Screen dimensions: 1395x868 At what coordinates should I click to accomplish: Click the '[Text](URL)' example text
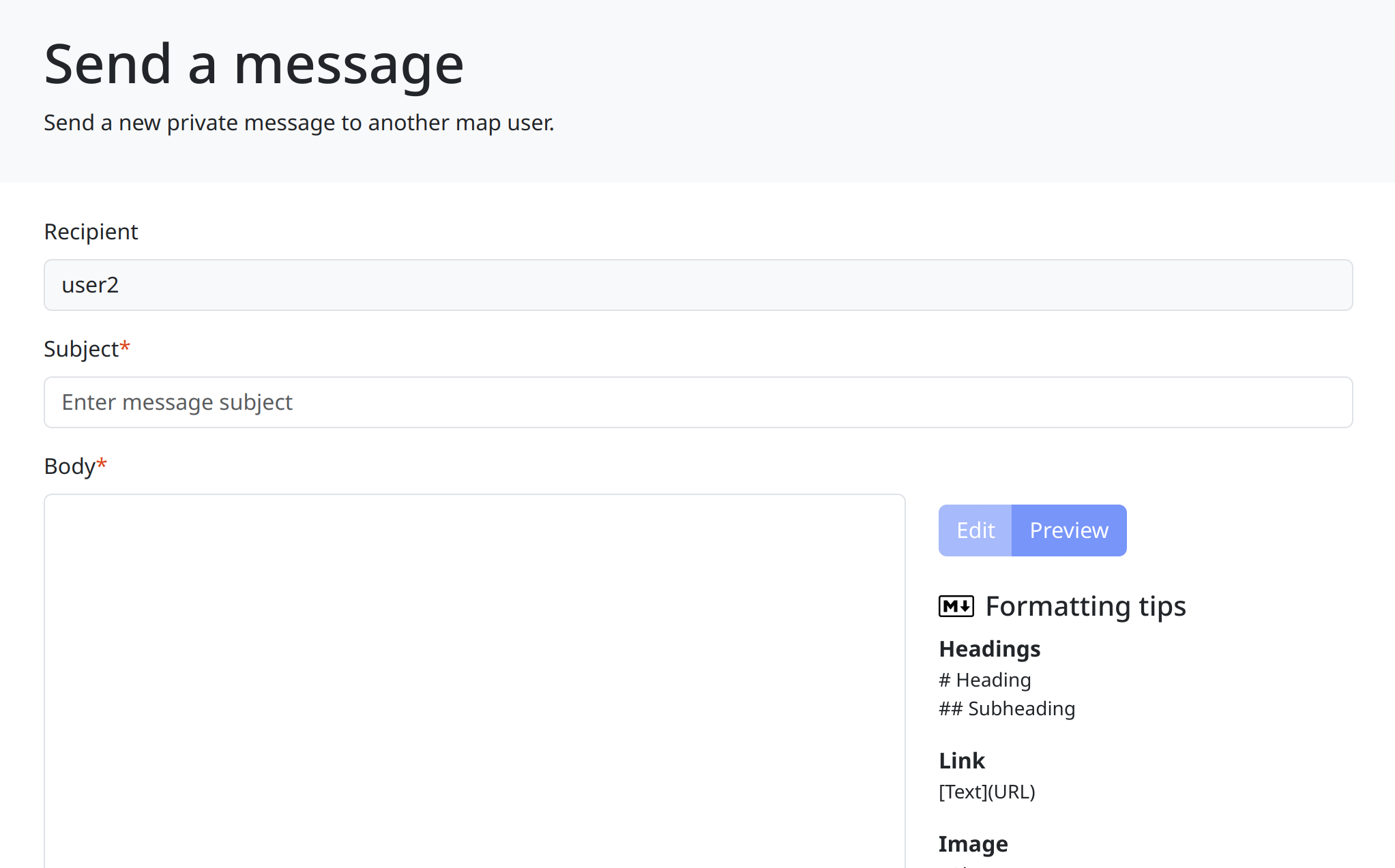(x=986, y=792)
